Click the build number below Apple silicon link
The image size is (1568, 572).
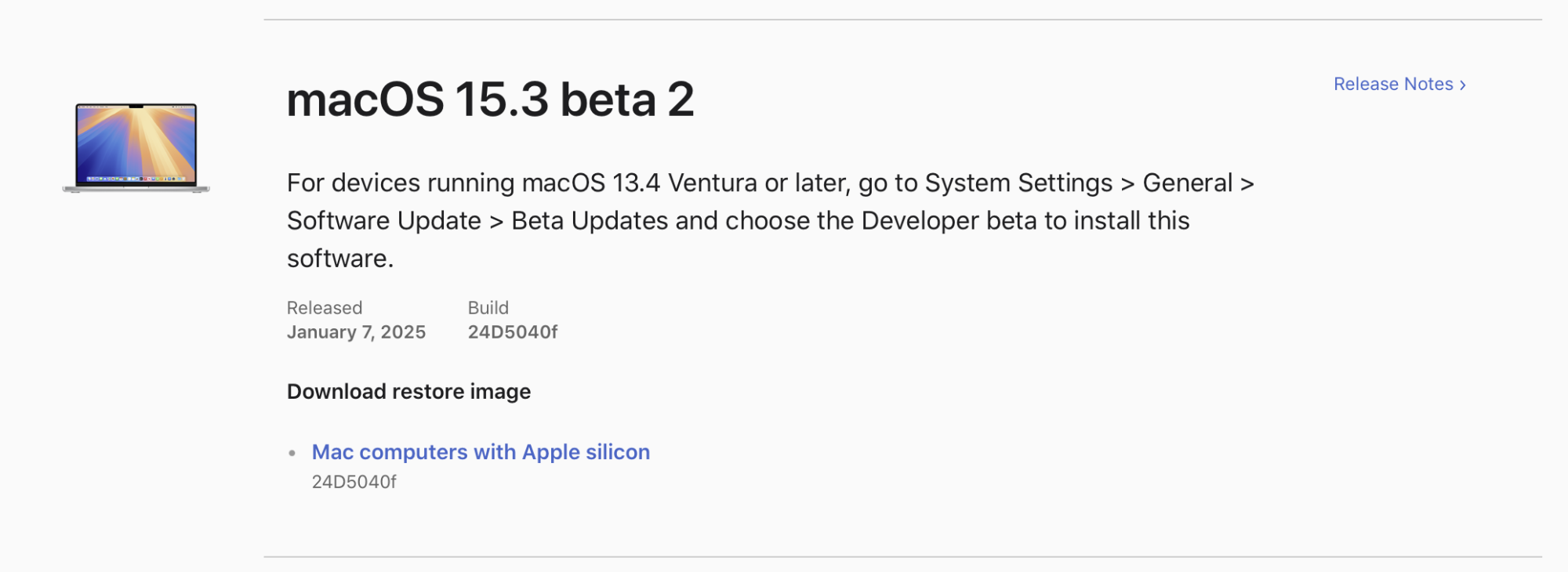click(354, 482)
